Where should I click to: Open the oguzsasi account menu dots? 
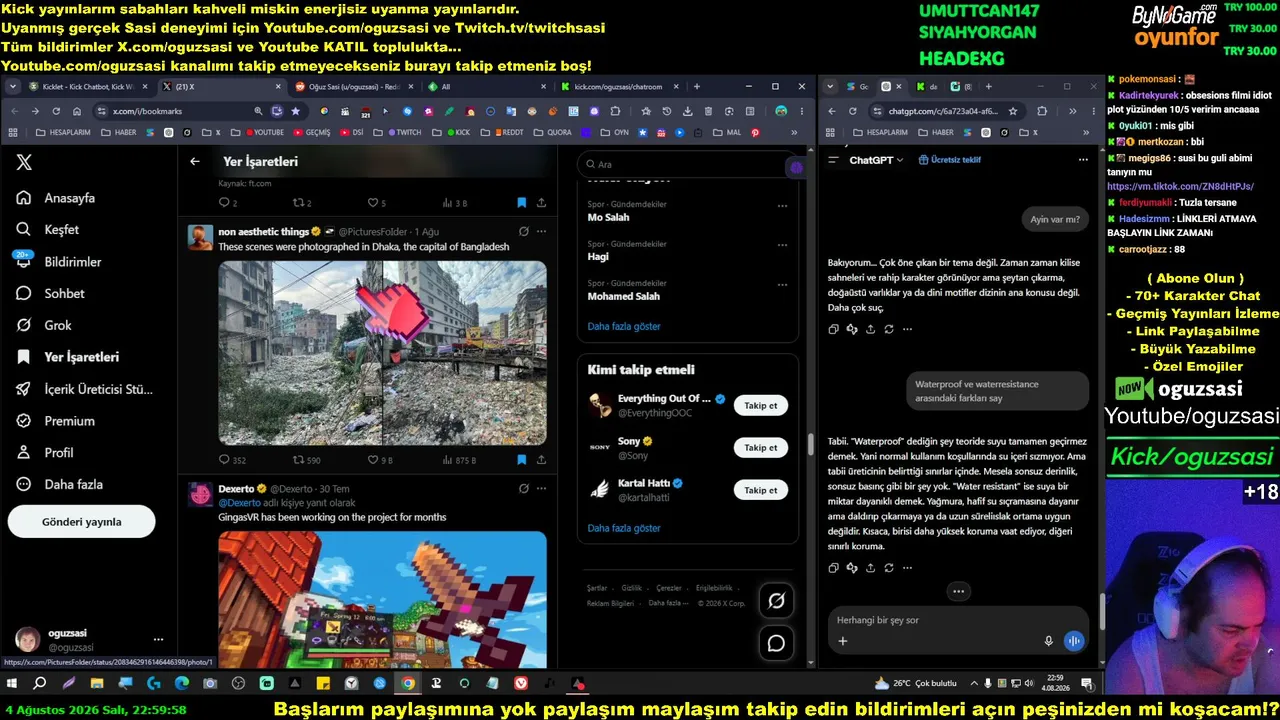pos(158,639)
